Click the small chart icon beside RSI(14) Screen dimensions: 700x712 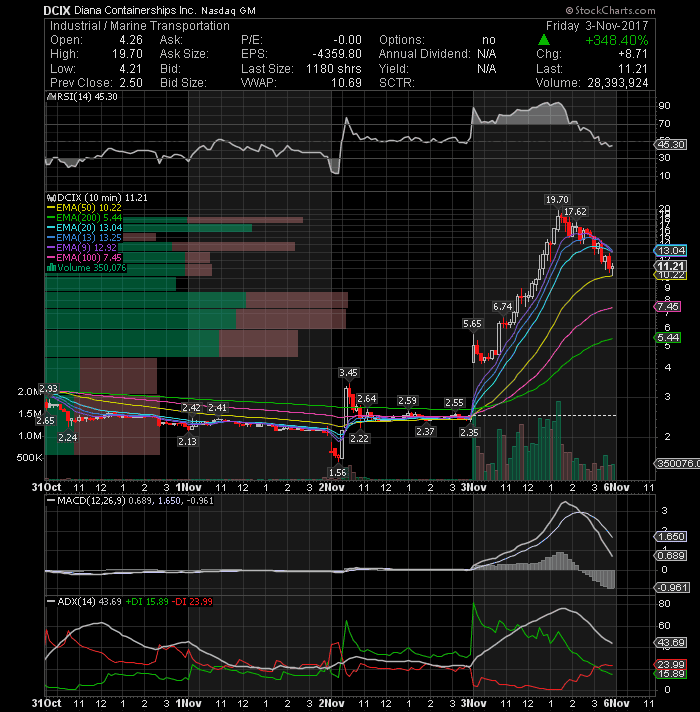point(51,97)
